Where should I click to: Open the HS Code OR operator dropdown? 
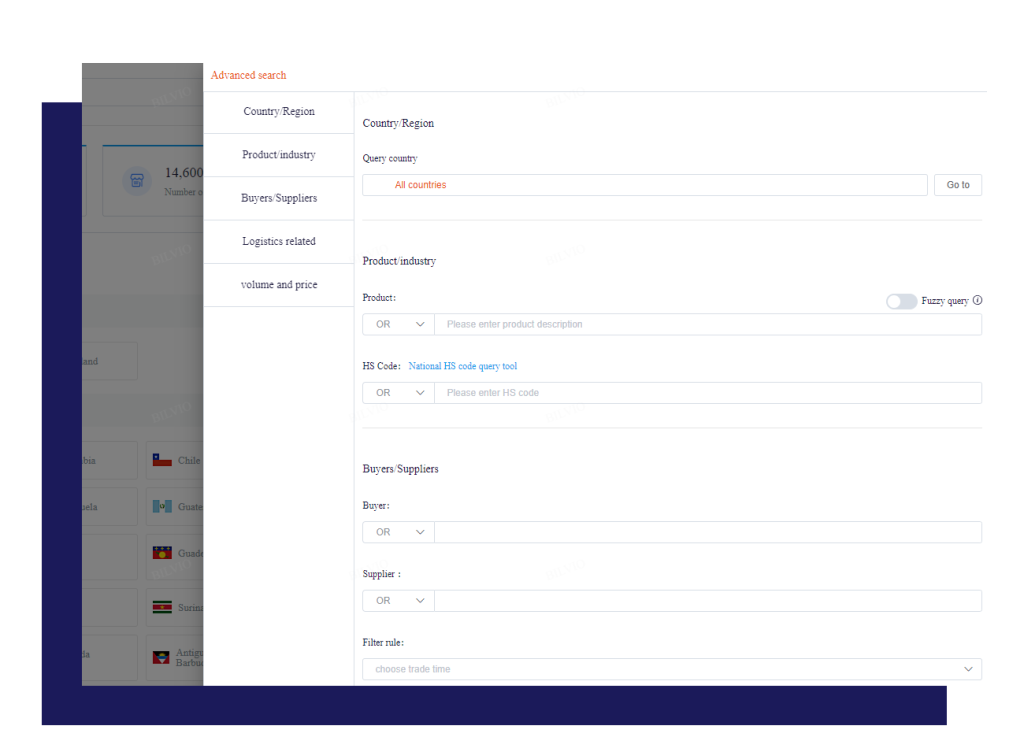click(x=398, y=393)
